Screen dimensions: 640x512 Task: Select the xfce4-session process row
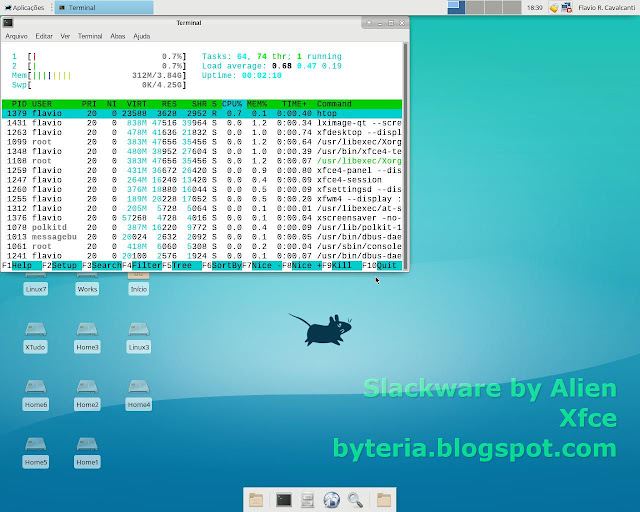click(x=202, y=180)
